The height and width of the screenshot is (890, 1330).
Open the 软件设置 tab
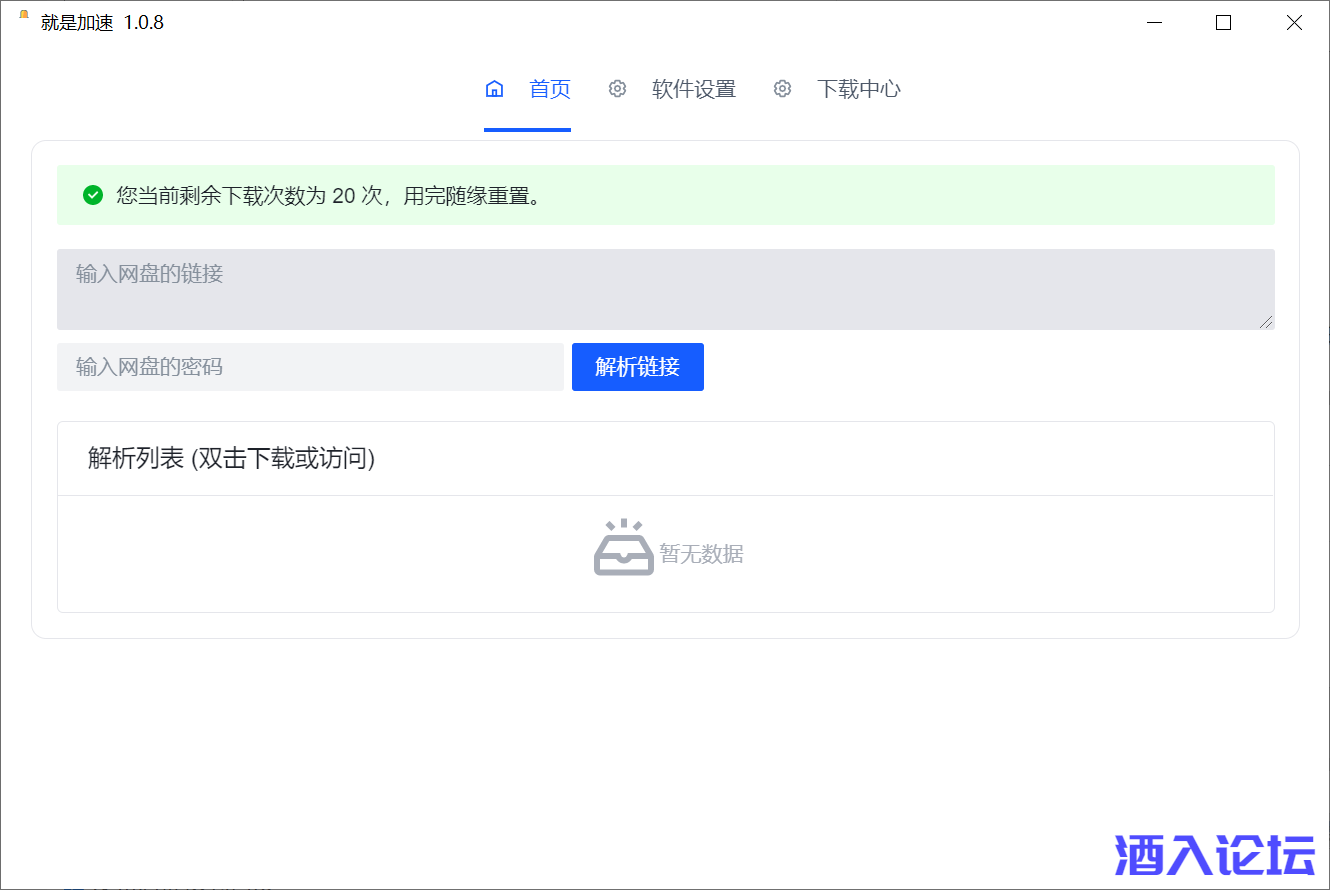693,89
